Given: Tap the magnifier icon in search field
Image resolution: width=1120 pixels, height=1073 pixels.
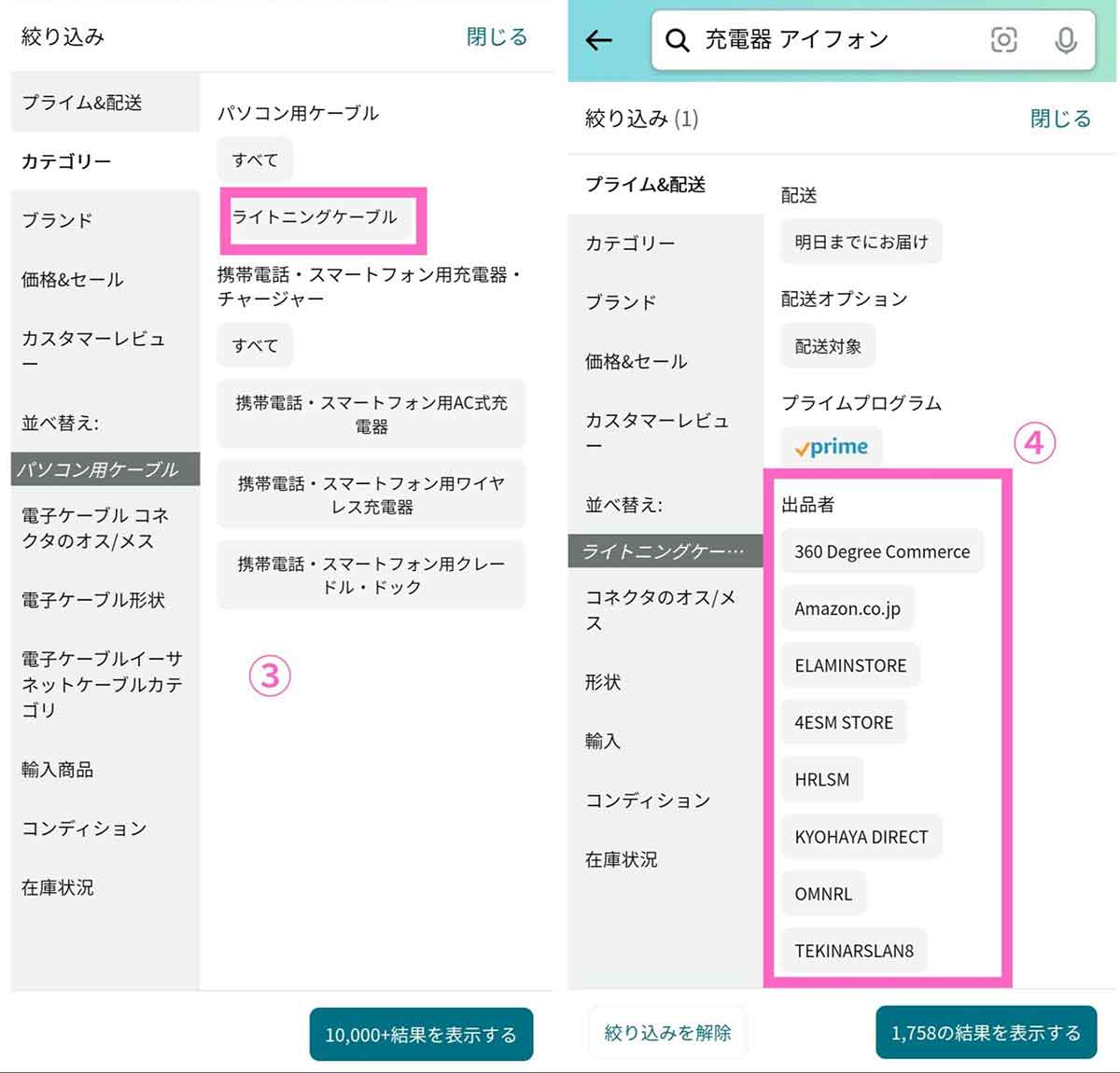Looking at the screenshot, I should [678, 40].
